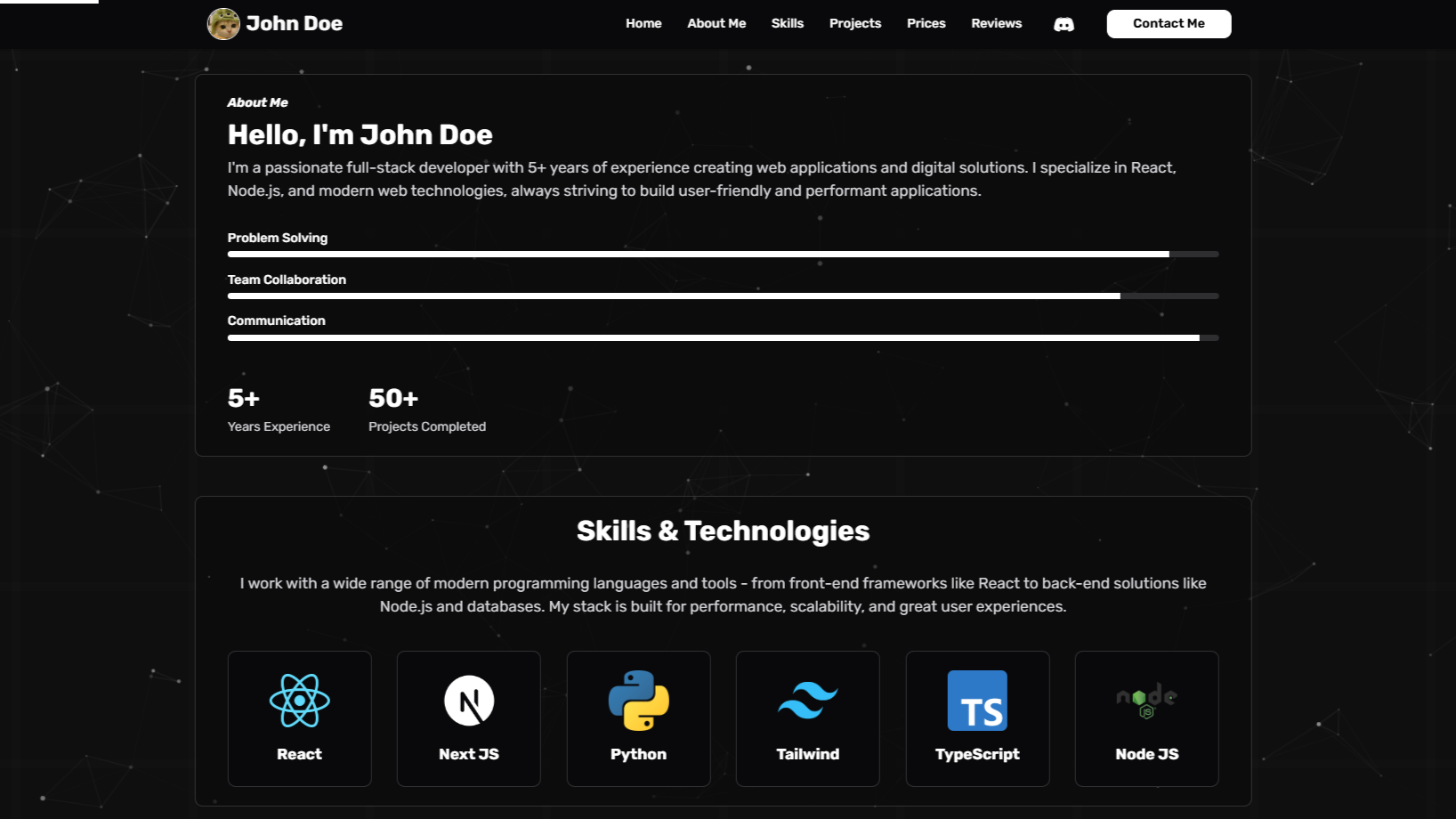Open Reviews from the navbar

point(996,24)
